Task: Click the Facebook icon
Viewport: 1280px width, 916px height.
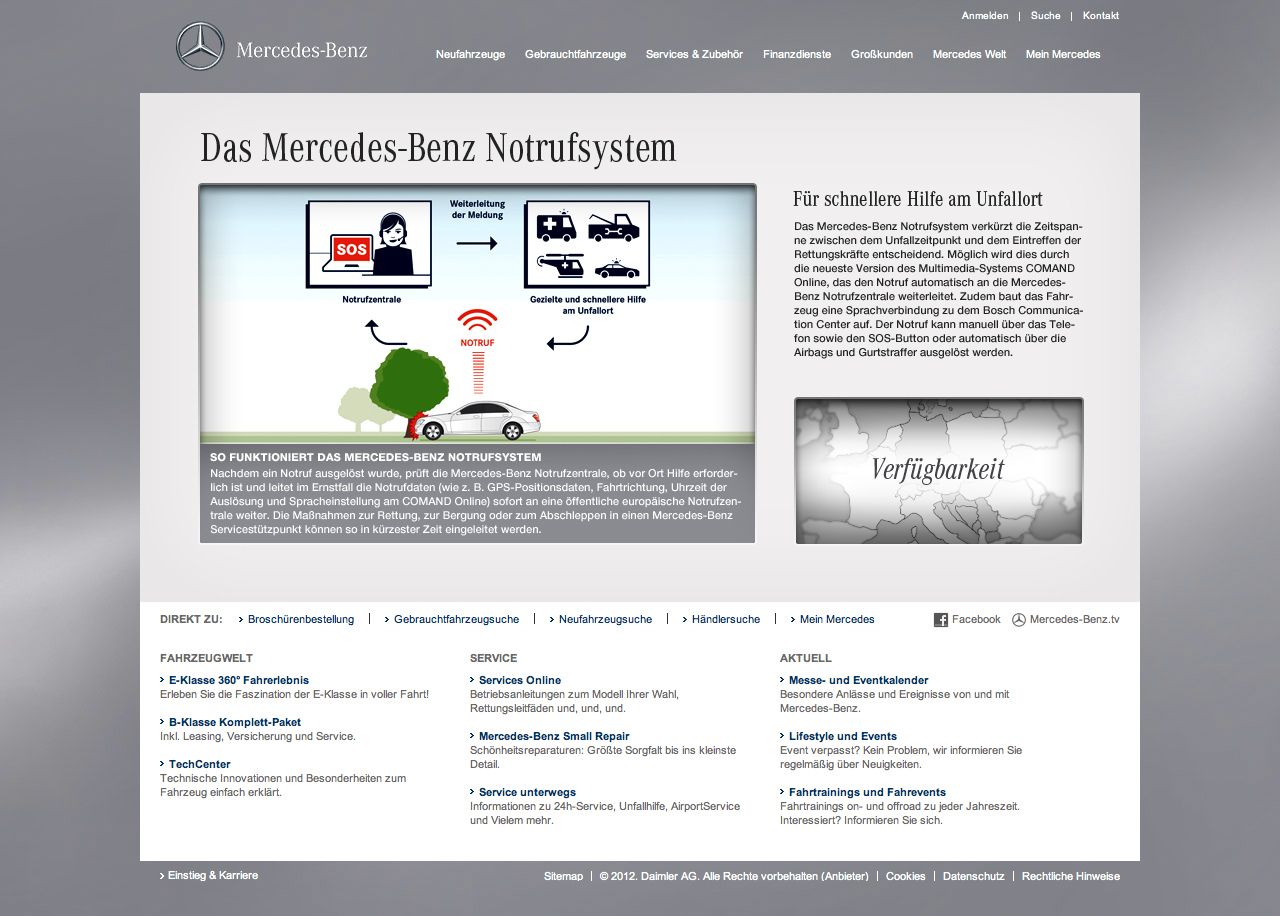Action: coord(940,620)
